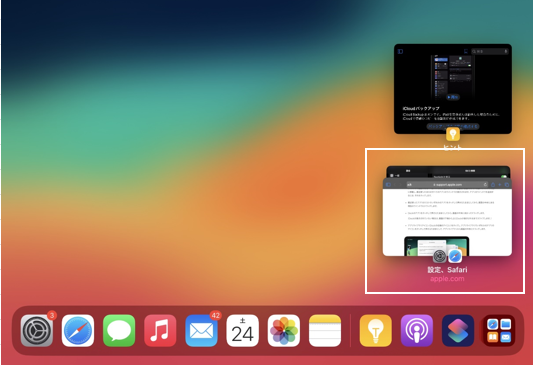The height and width of the screenshot is (365, 533).
Task: Open the Notes app in dock
Action: (325, 330)
